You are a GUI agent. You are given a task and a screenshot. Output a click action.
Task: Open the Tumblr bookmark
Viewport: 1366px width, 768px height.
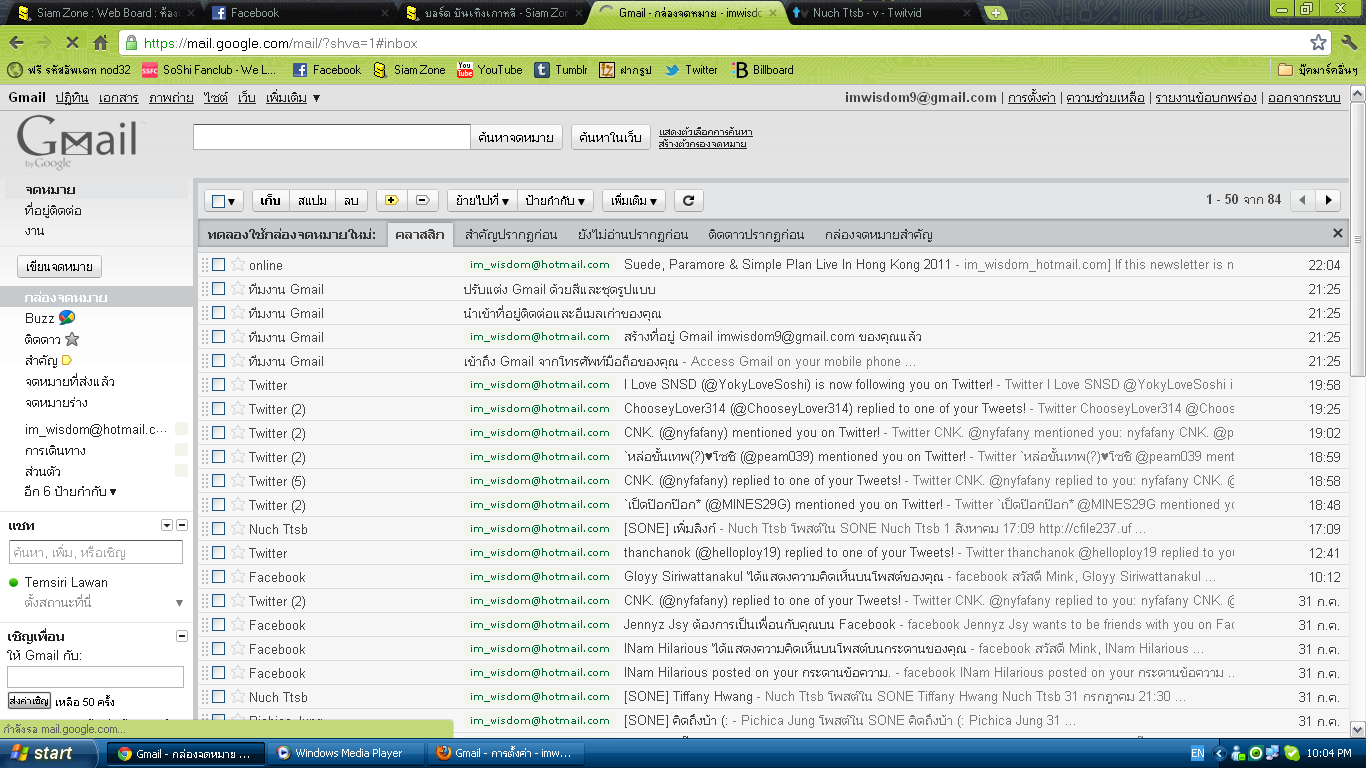561,70
